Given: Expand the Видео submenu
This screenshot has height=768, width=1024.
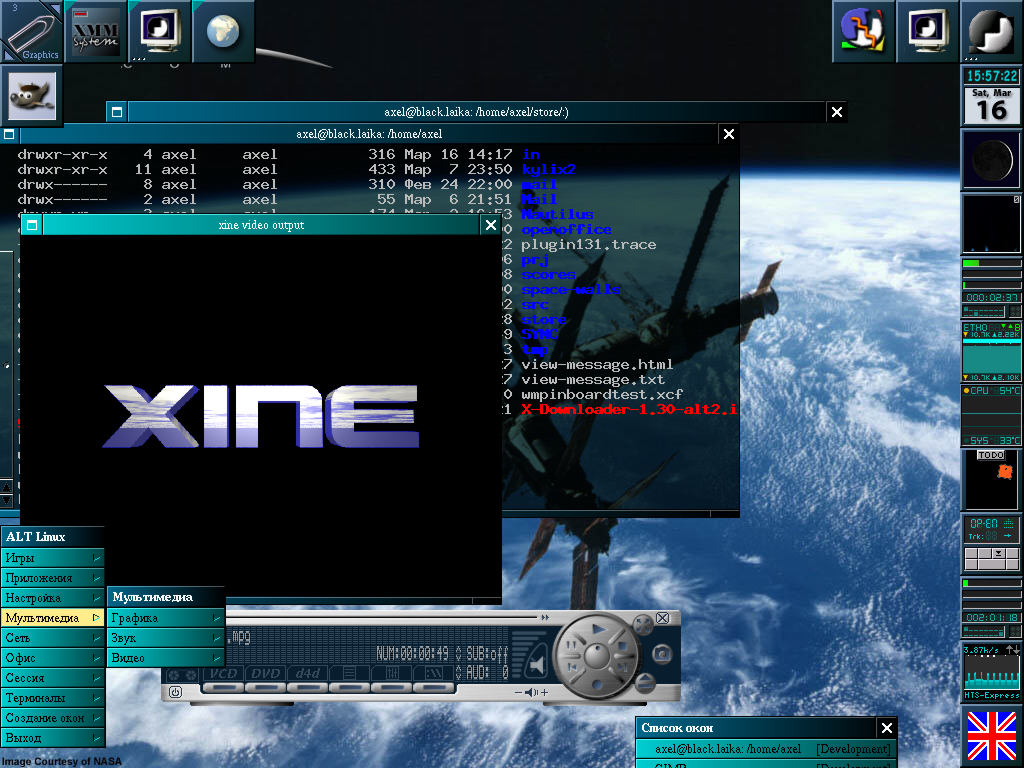Looking at the screenshot, I should tap(165, 658).
